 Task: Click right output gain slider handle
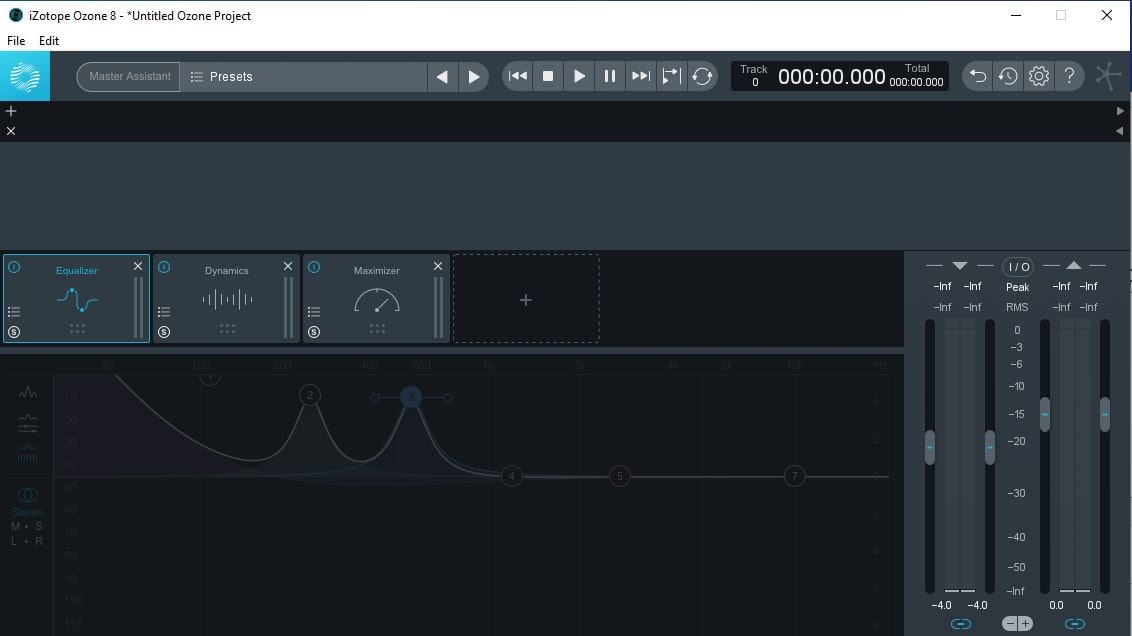click(1105, 414)
